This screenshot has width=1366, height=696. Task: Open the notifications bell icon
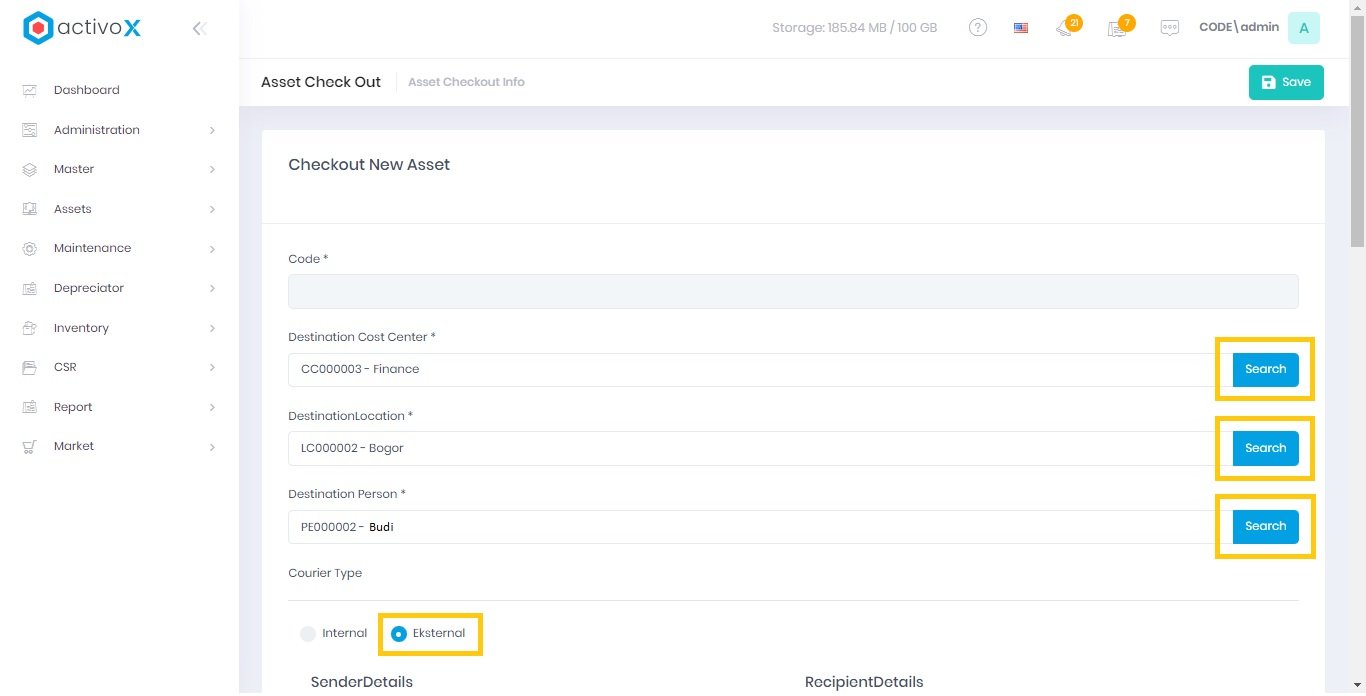(x=1065, y=28)
